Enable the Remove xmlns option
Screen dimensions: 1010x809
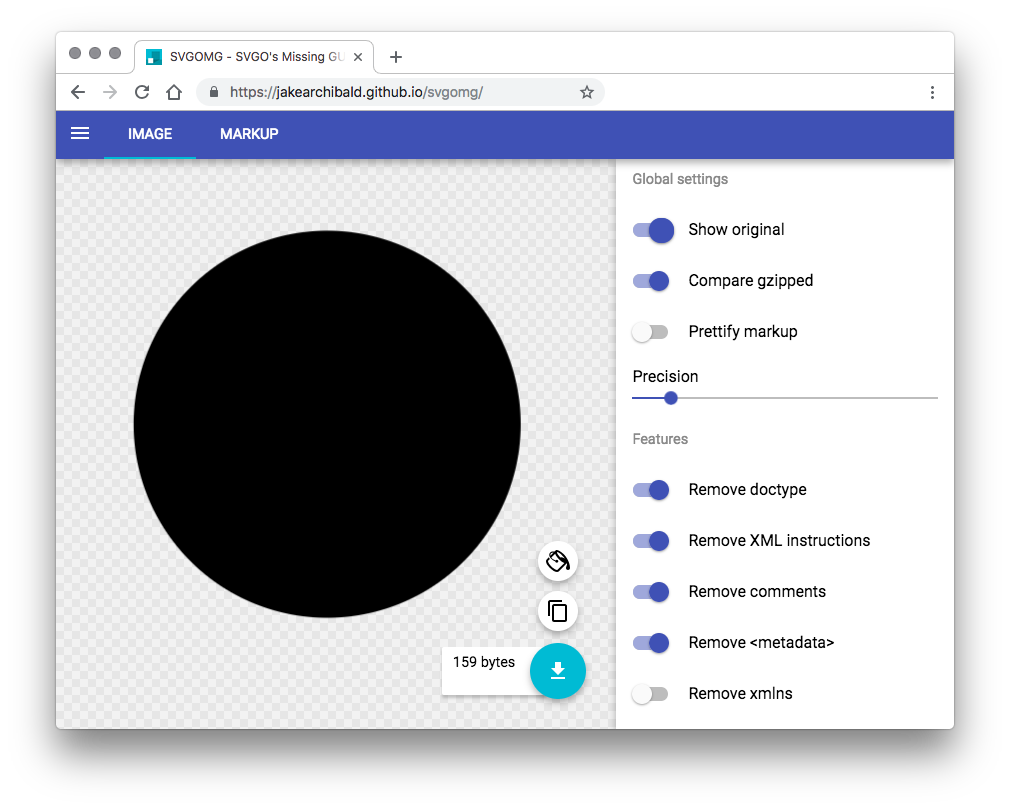click(651, 693)
